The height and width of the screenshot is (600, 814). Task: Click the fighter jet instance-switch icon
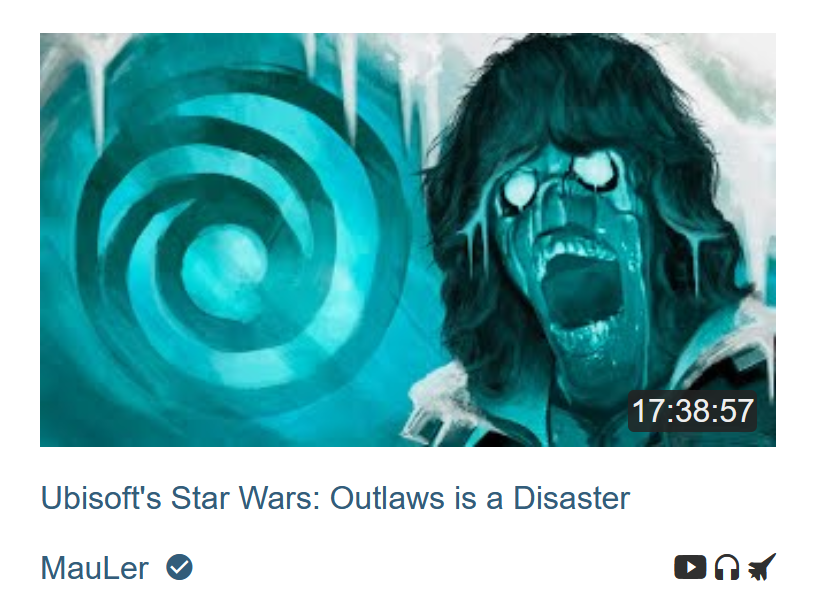tap(762, 567)
